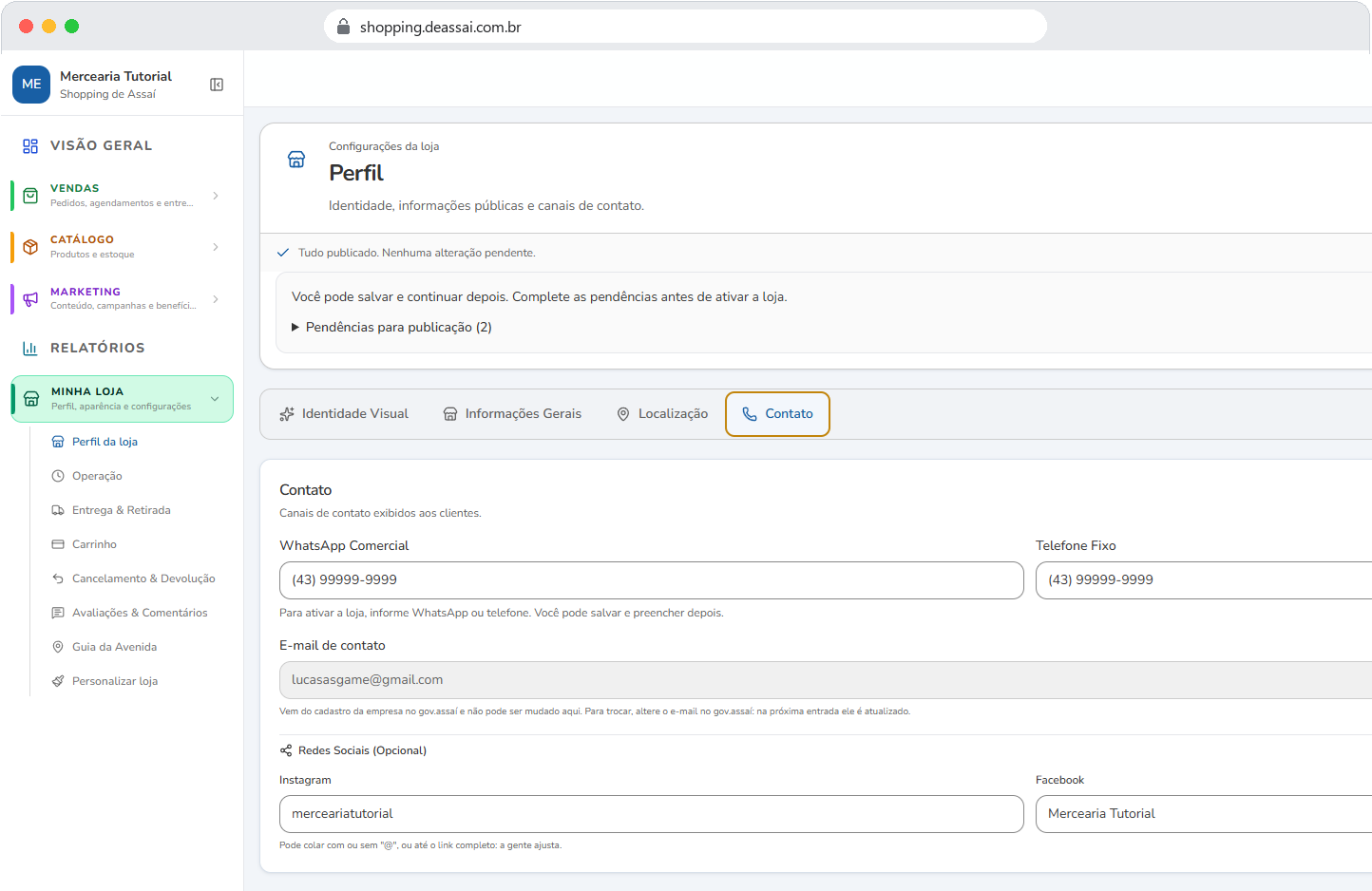The height and width of the screenshot is (891, 1372).
Task: Click the WhatsApp Comercial input field
Action: (652, 580)
